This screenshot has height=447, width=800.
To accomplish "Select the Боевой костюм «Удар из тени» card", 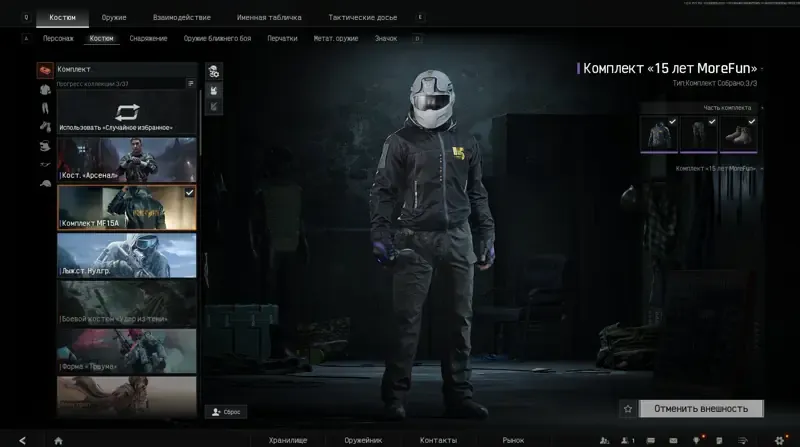I will pos(127,304).
